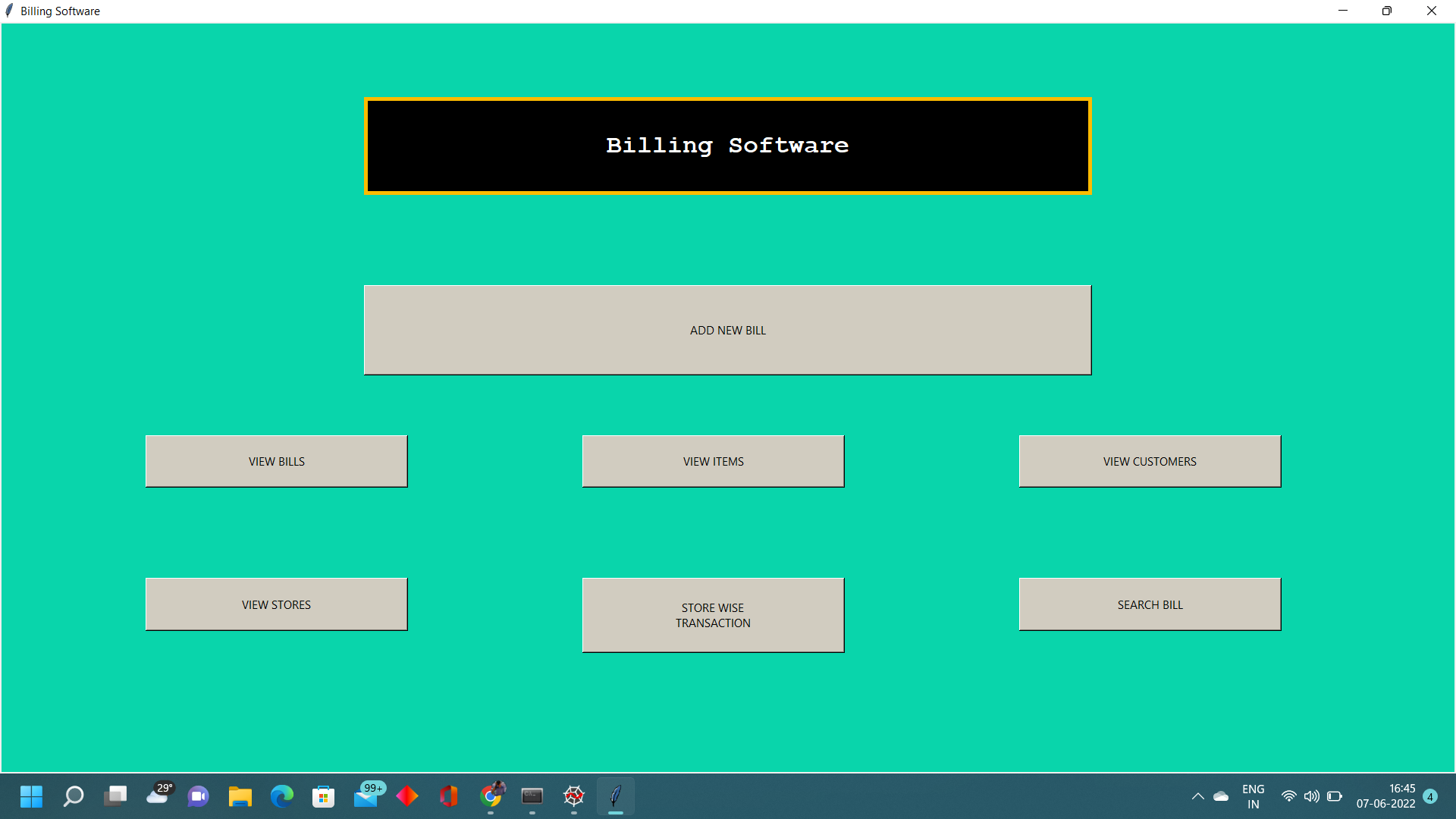Click the ADD NEW BILL button
This screenshot has height=819, width=1456.
727,330
